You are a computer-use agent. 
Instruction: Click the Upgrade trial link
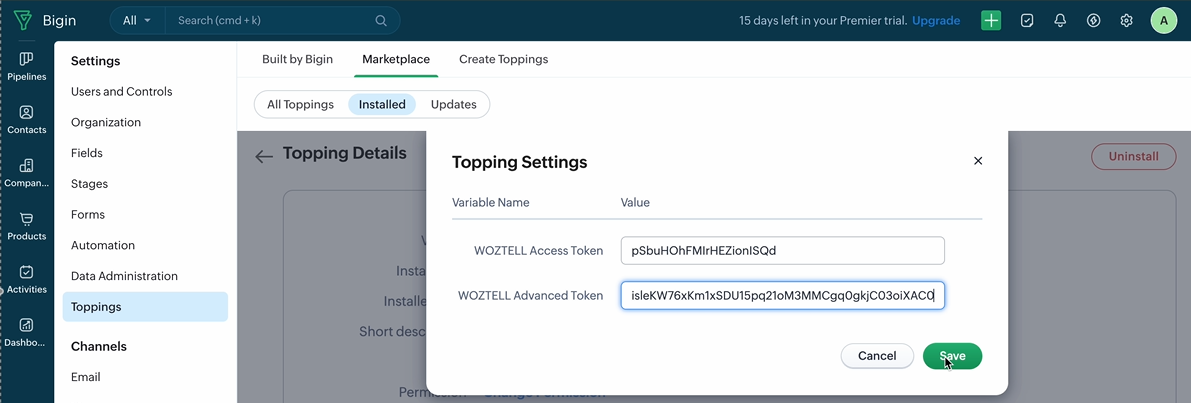coord(935,20)
